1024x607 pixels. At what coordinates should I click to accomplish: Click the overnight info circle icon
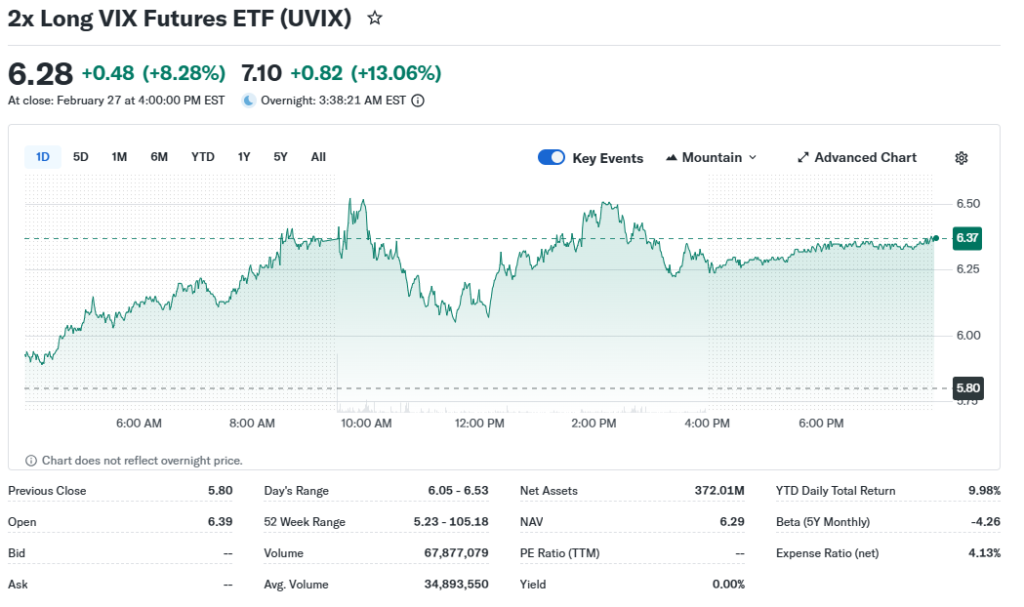[418, 100]
